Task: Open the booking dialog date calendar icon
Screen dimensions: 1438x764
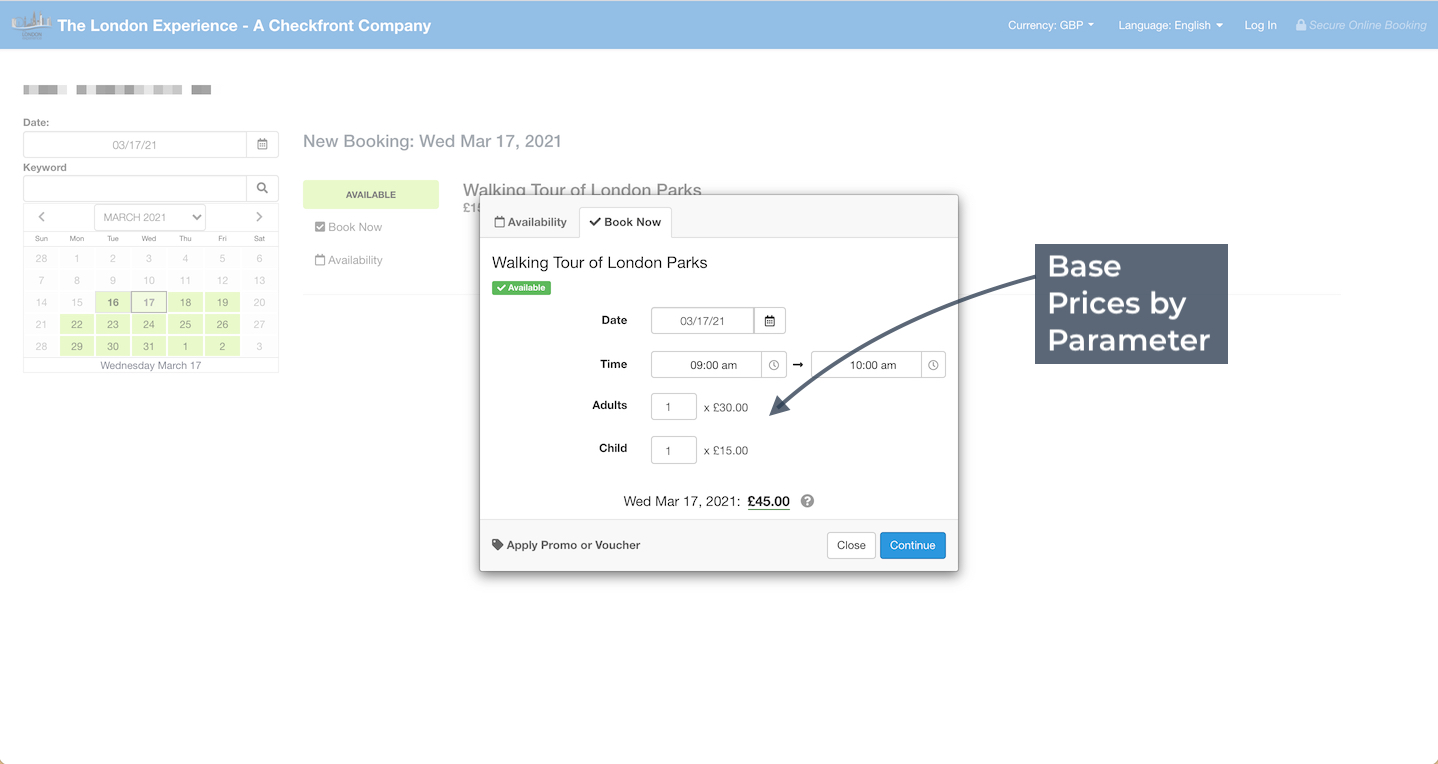Action: point(770,321)
